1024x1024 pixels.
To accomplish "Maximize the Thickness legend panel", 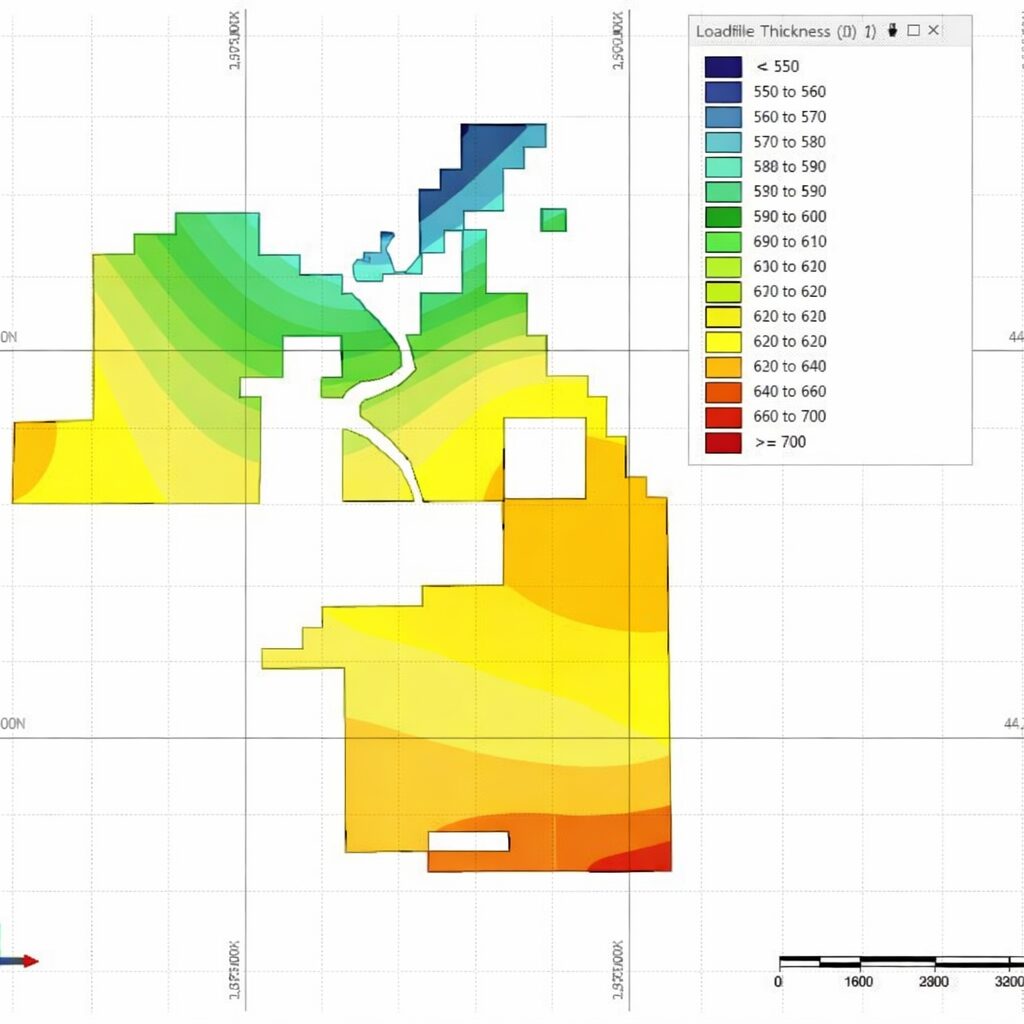I will coord(913,31).
